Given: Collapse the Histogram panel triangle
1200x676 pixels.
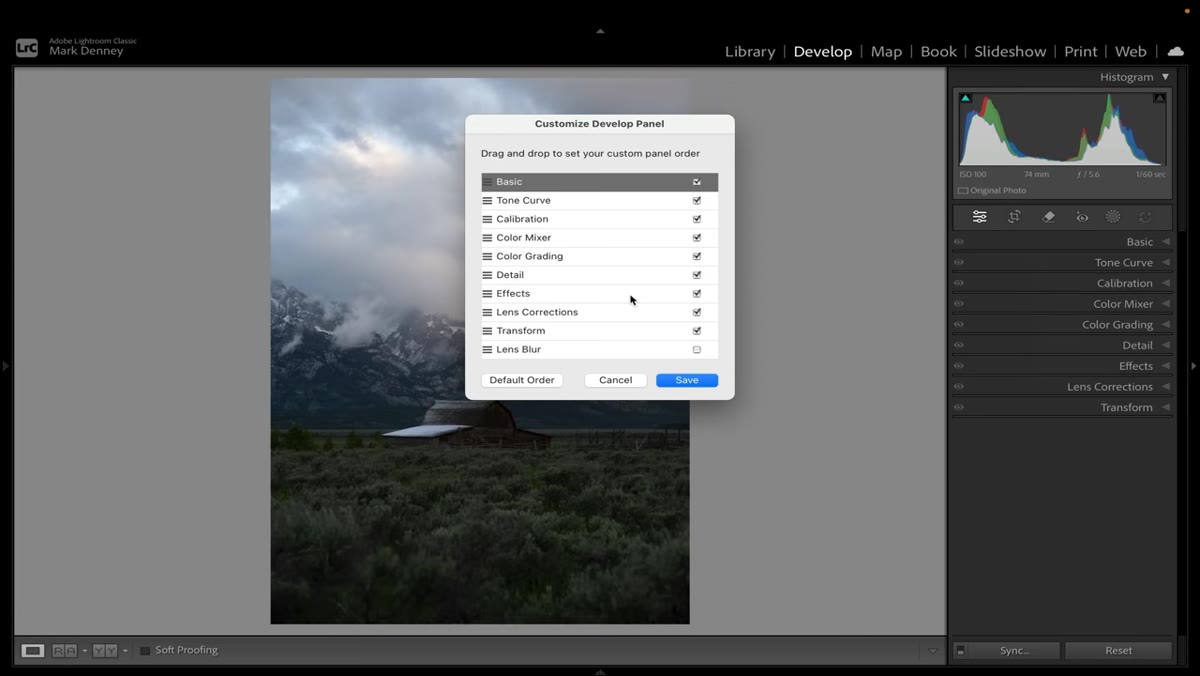Looking at the screenshot, I should pyautogui.click(x=1165, y=77).
